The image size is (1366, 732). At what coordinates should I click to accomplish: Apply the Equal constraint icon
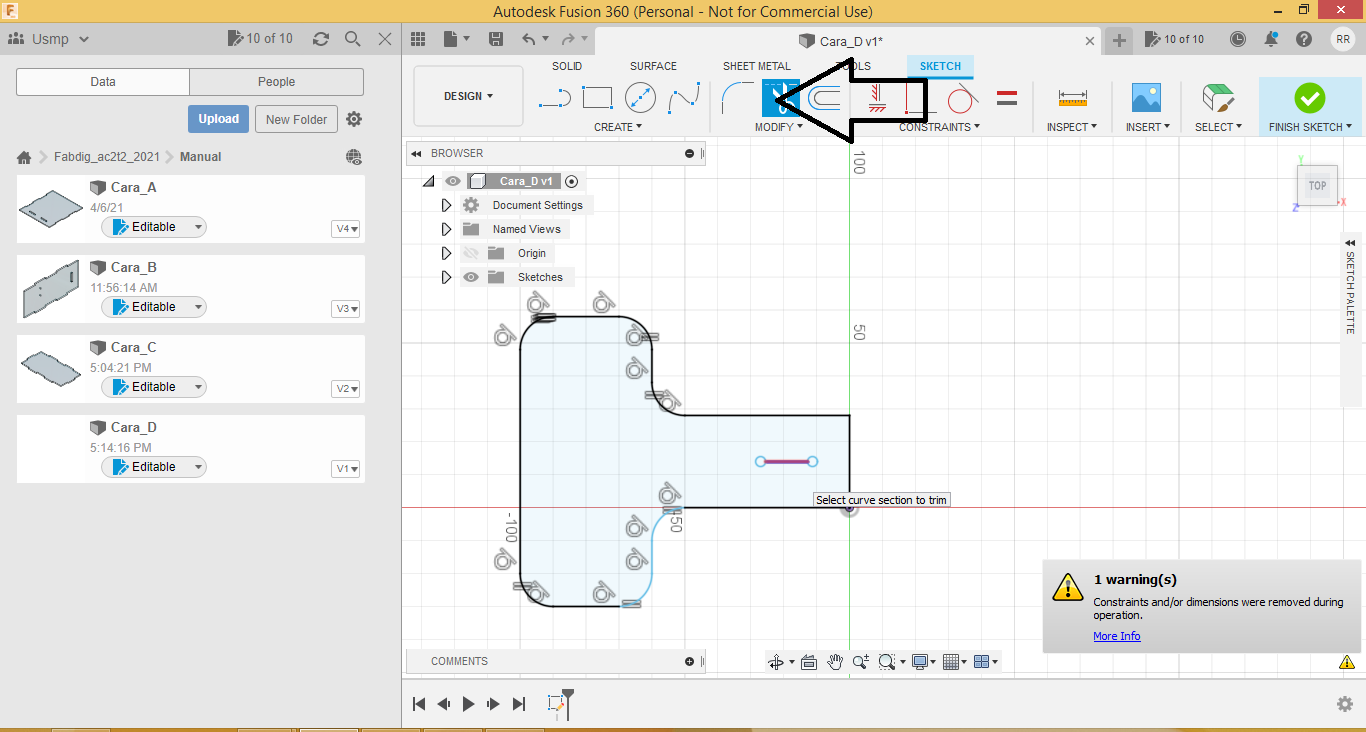coord(1007,98)
